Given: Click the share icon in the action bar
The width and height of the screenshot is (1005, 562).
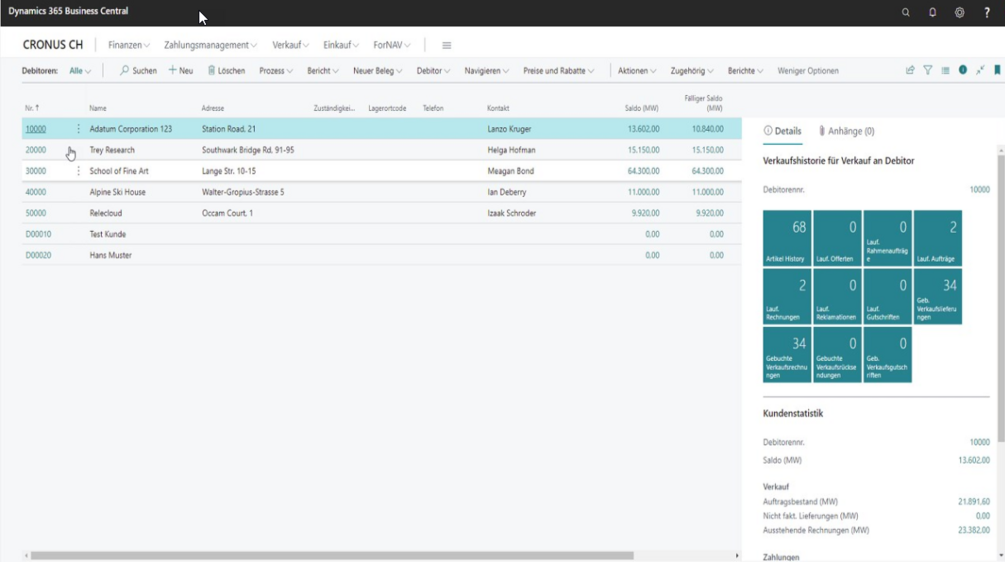Looking at the screenshot, I should point(910,70).
